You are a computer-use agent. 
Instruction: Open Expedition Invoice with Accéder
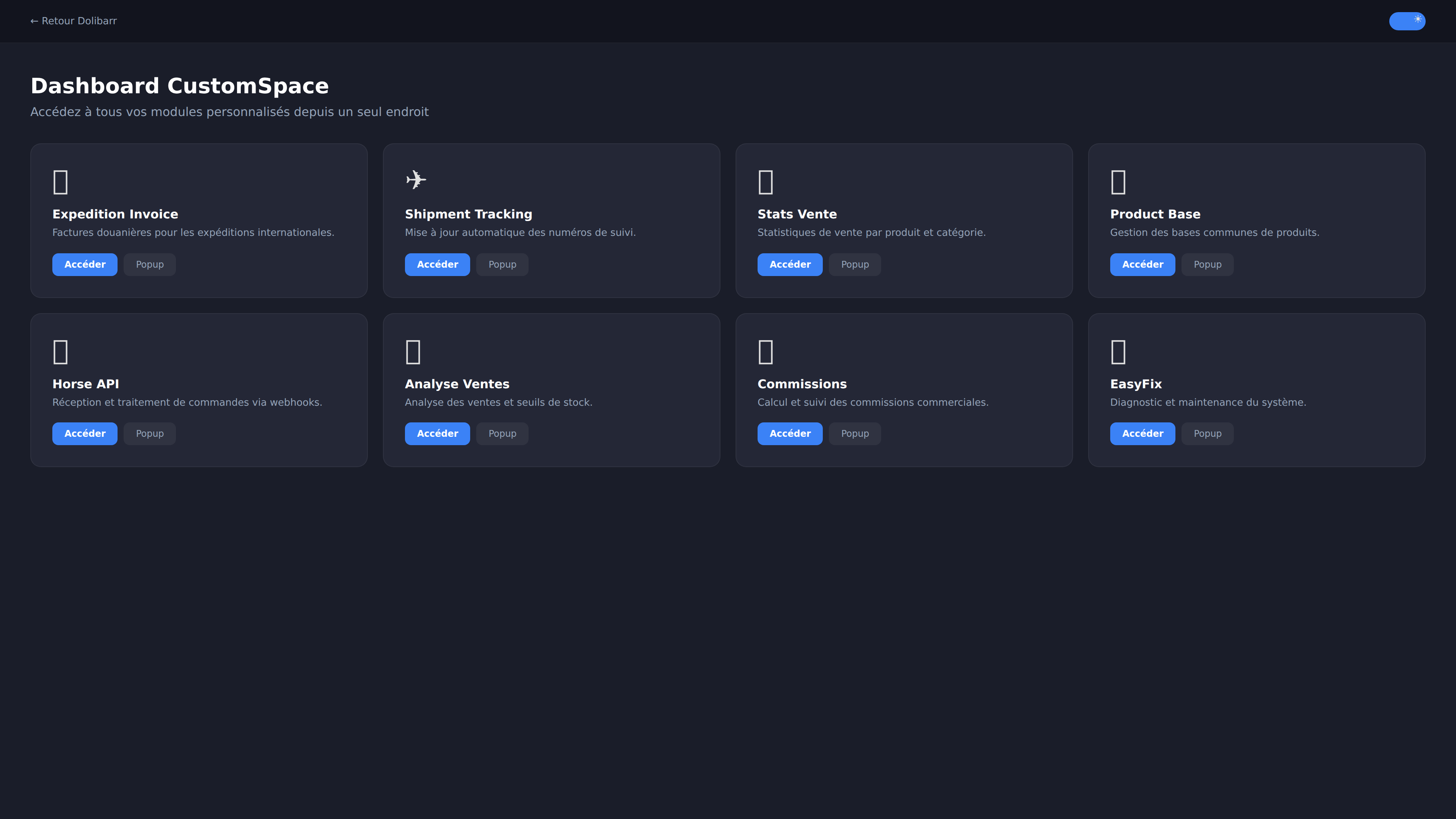click(85, 265)
